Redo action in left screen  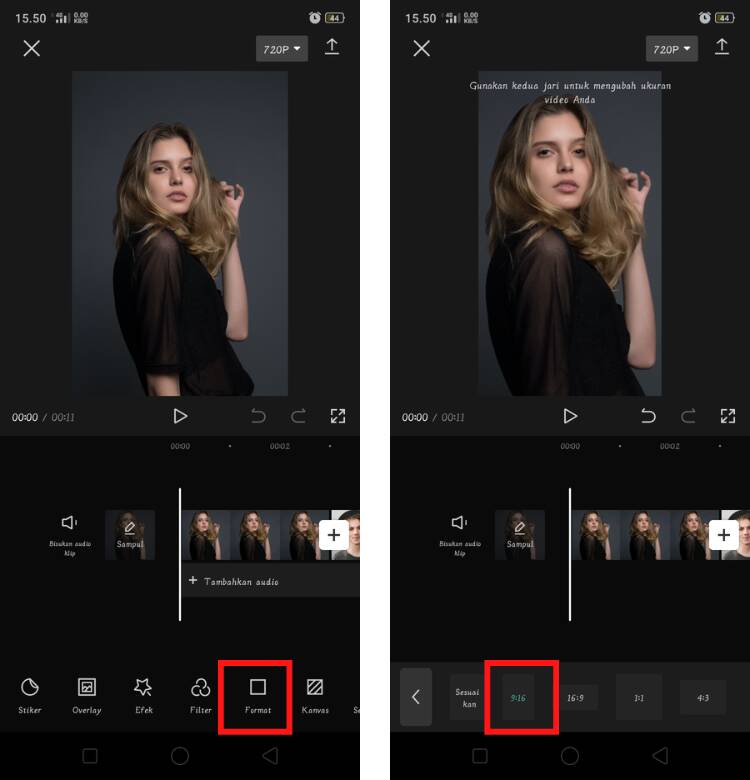298,416
